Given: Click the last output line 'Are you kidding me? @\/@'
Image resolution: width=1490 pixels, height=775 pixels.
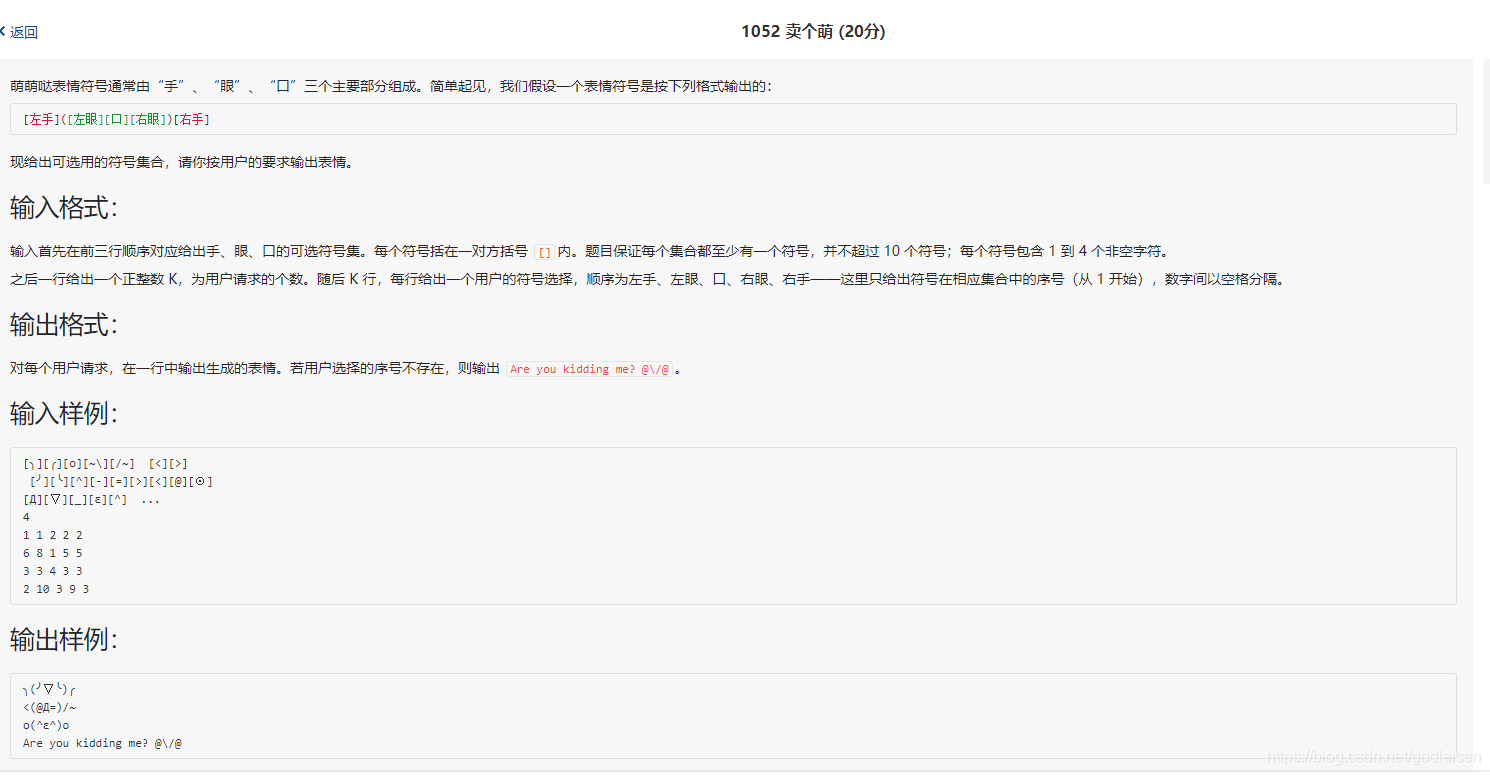Looking at the screenshot, I should click(102, 743).
